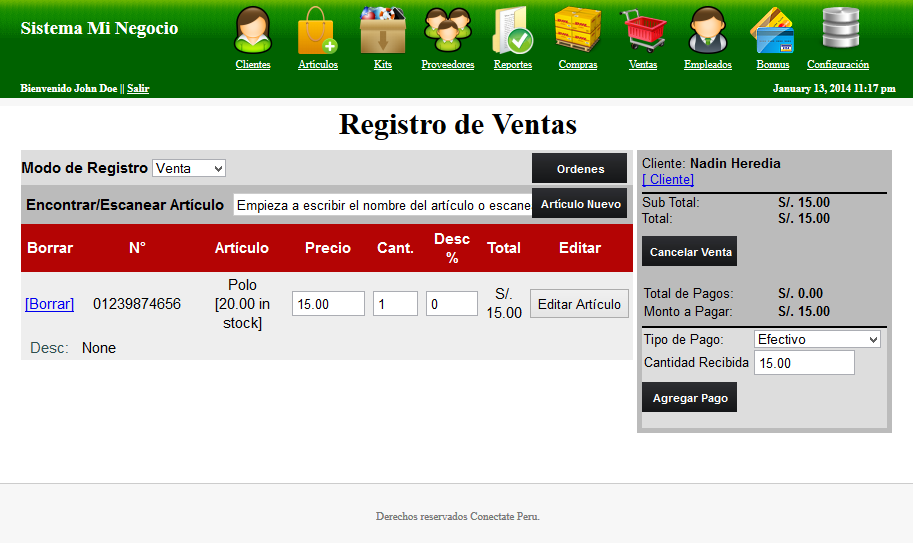Viewport: 913px width, 543px height.
Task: Log out using the Salir link
Action: 138,88
